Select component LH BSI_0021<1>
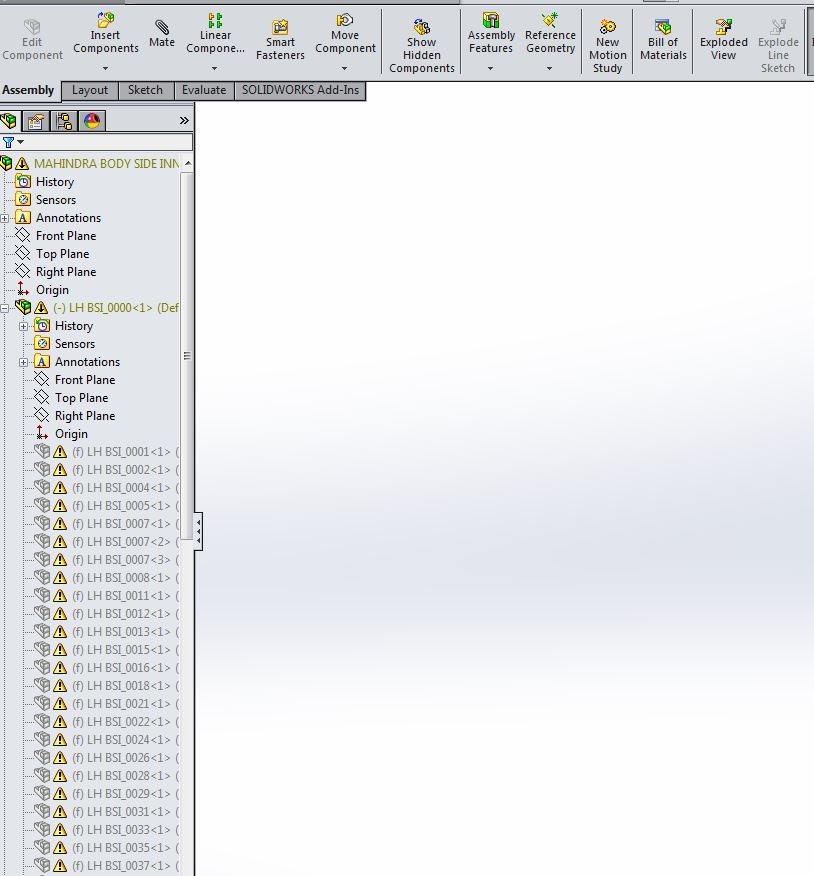This screenshot has width=814, height=876. pos(126,704)
